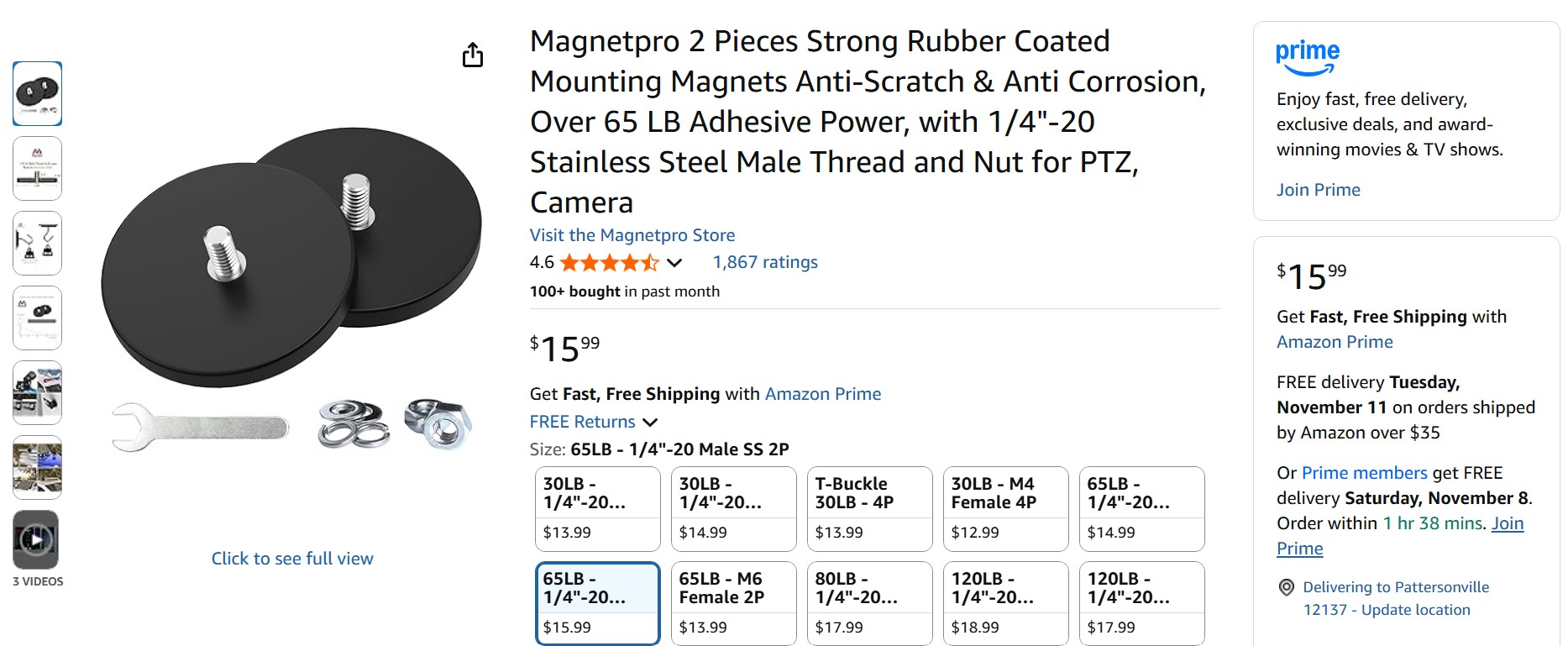Click Update location for Pattersonville delivery

[1415, 610]
